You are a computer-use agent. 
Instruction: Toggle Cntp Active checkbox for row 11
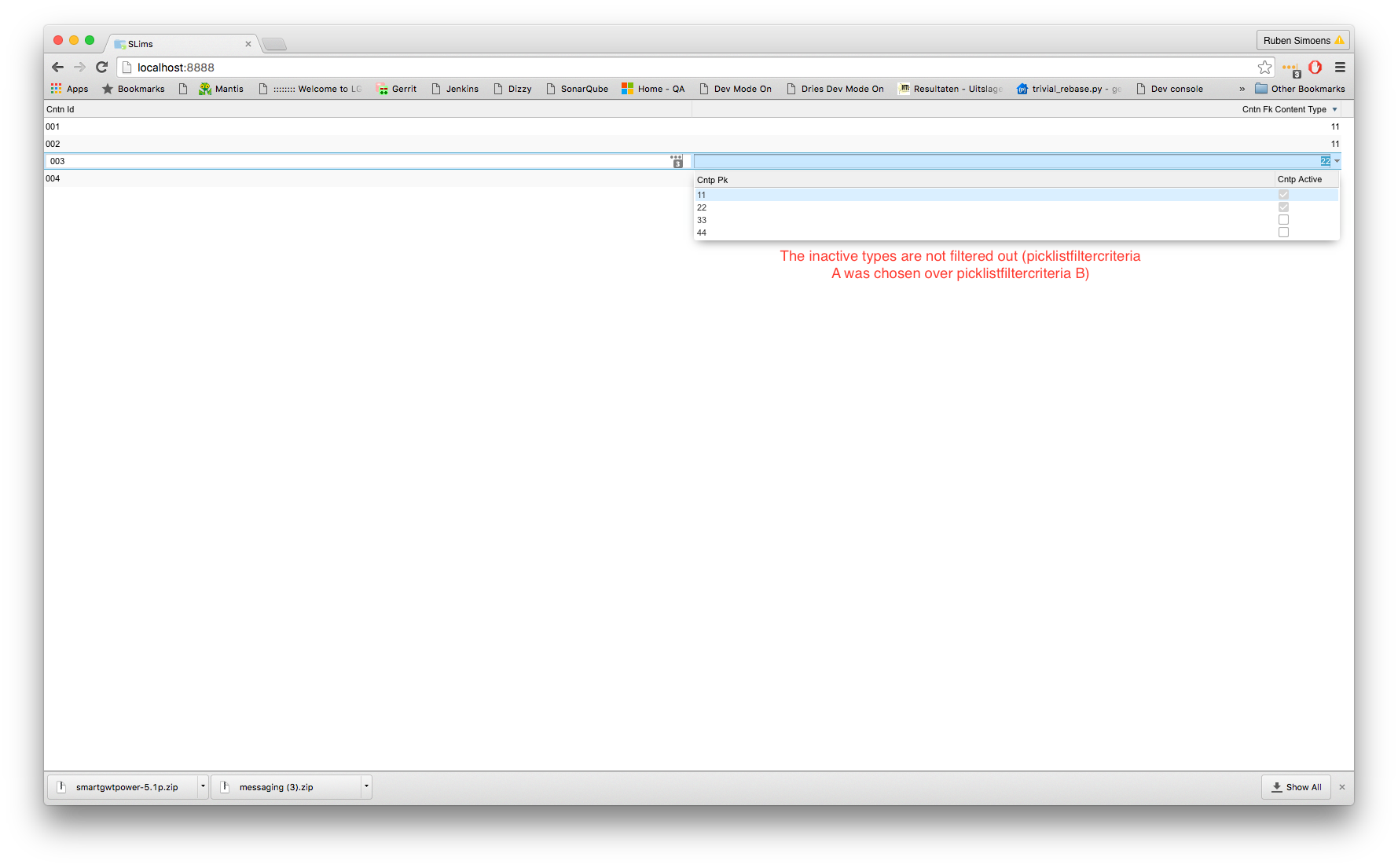click(1283, 195)
